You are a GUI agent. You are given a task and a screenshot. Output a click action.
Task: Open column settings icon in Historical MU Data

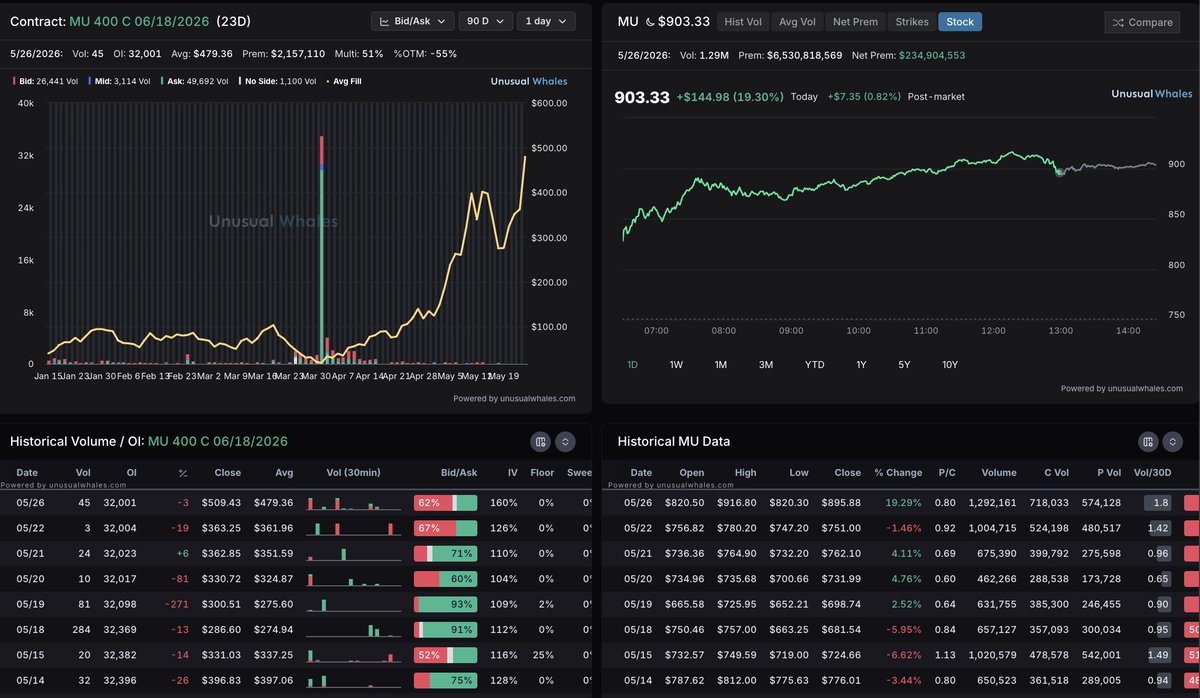point(1149,442)
